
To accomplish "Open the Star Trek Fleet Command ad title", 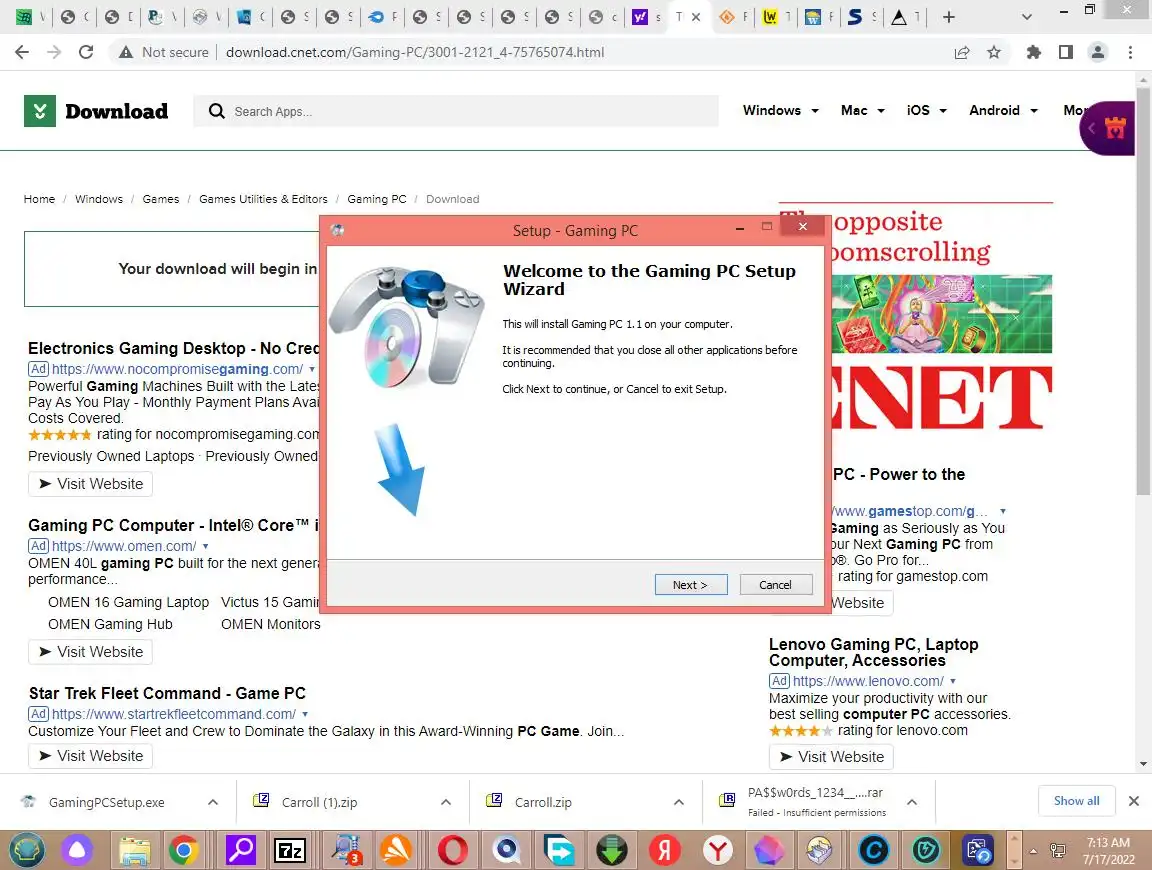I will click(167, 693).
